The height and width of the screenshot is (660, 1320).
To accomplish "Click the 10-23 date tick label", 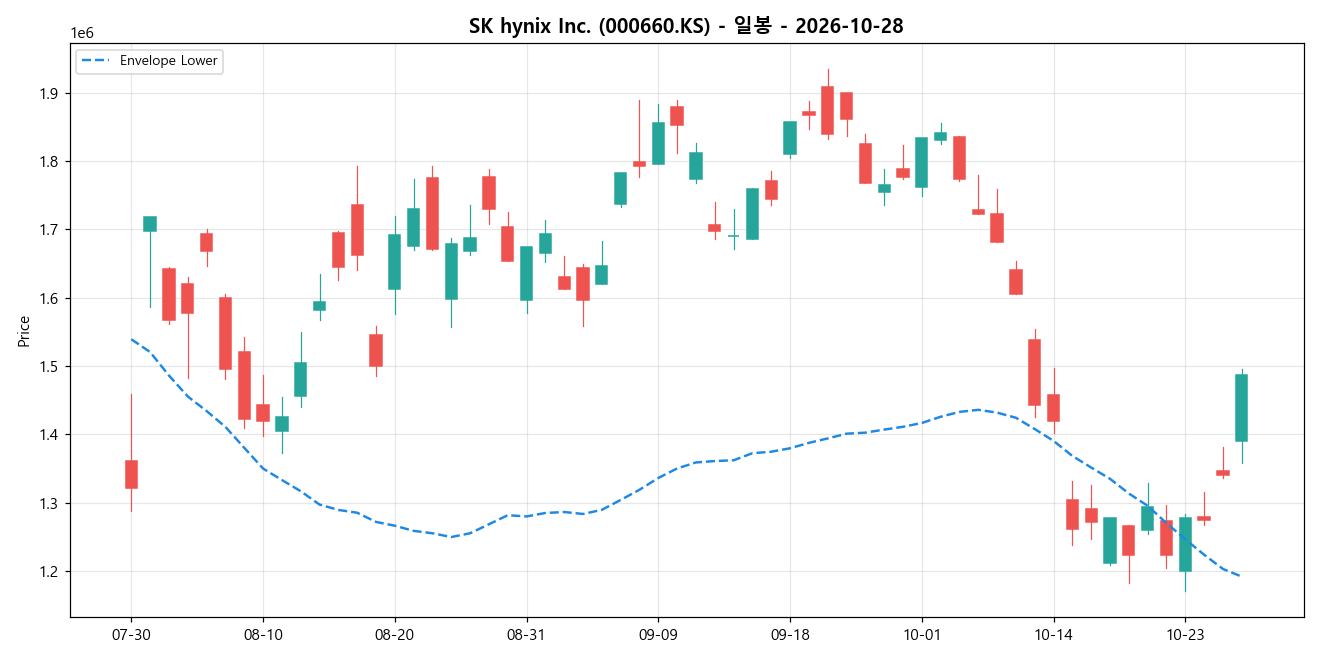I will click(1185, 633).
